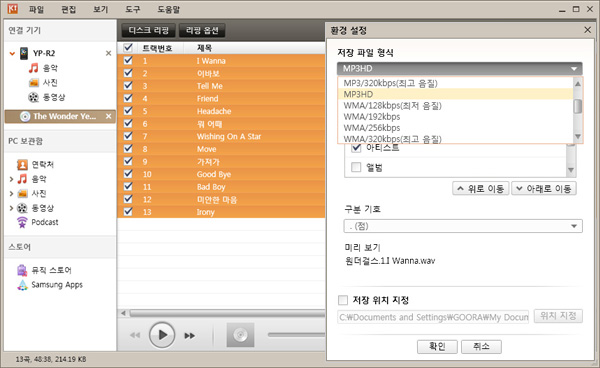Open the device 음악 music icon
600x368 pixels.
[34, 68]
